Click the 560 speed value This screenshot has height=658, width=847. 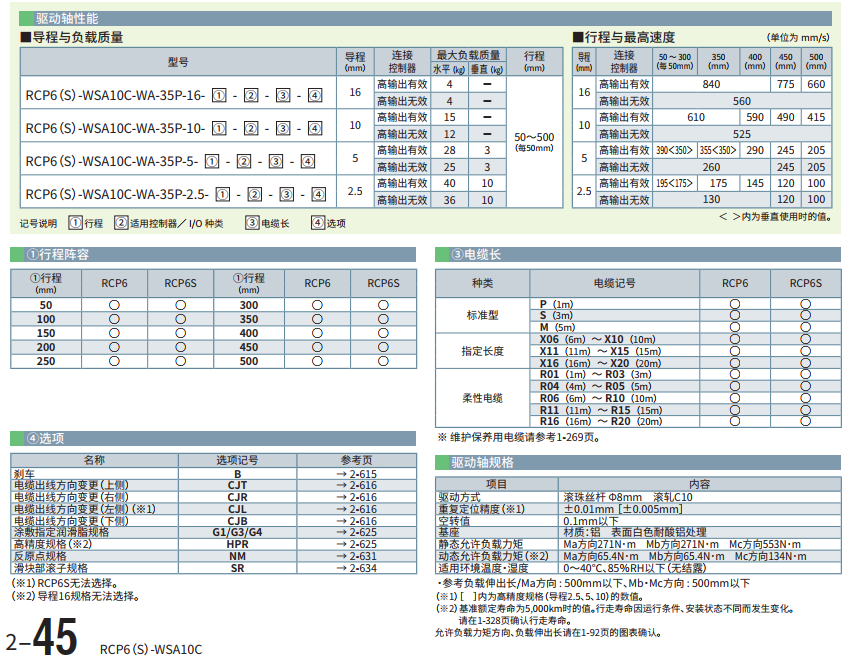pyautogui.click(x=742, y=101)
